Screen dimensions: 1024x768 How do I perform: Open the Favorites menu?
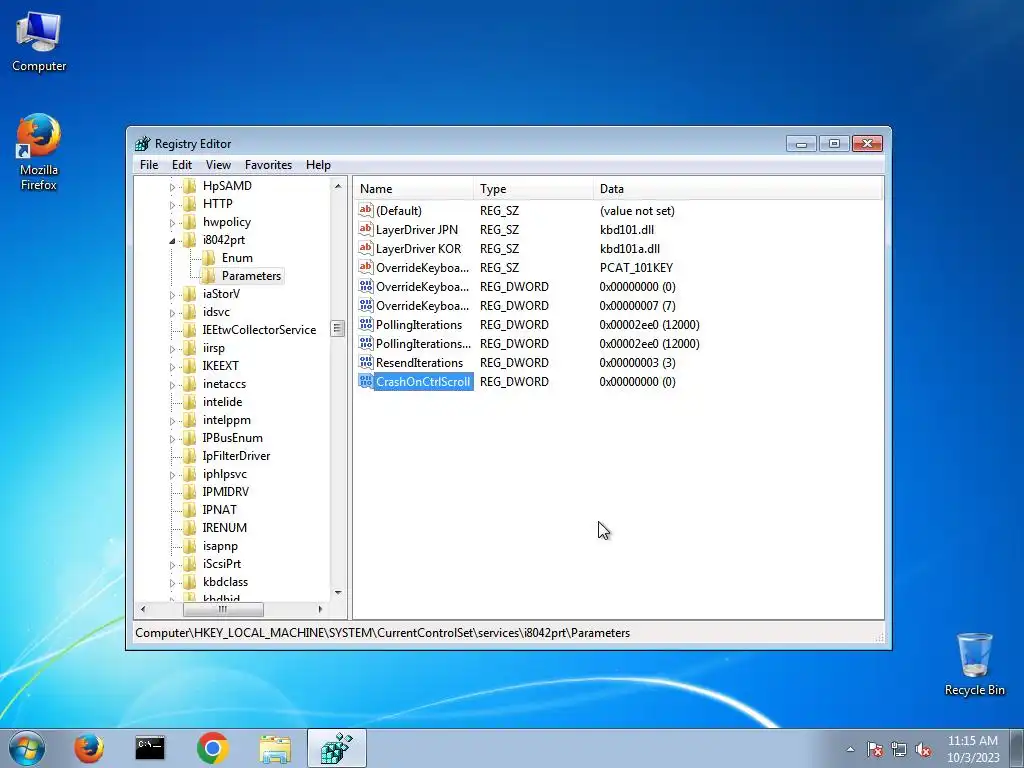point(268,165)
